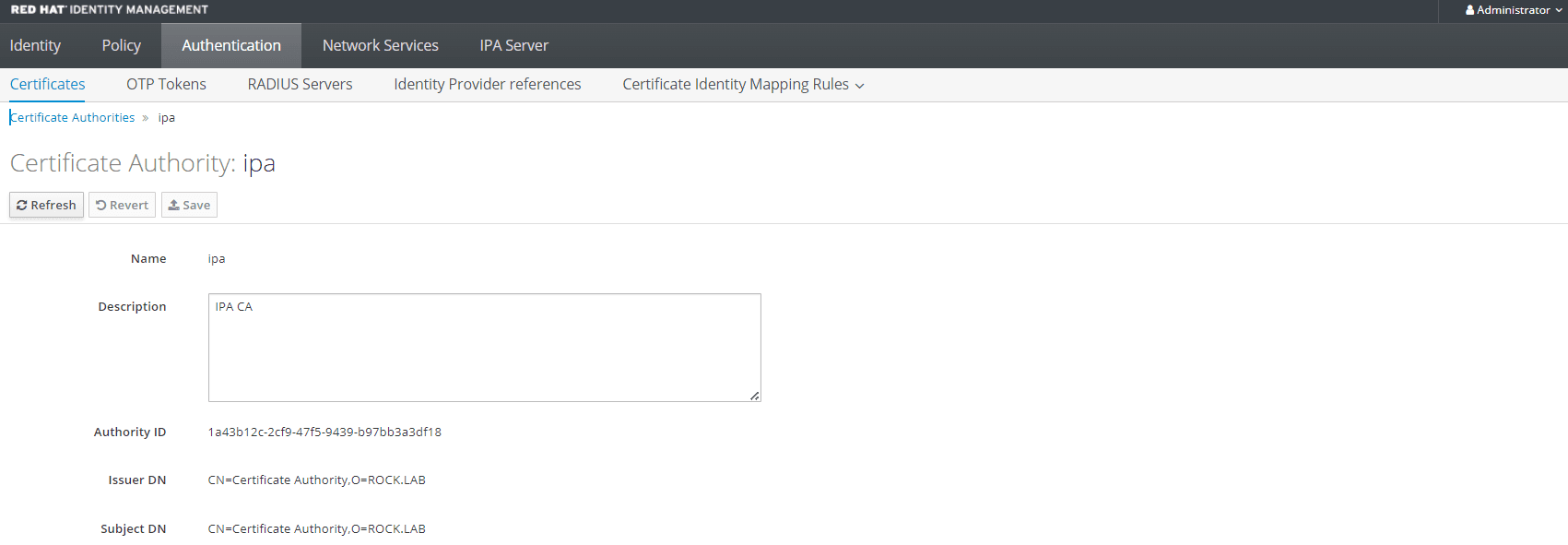The image size is (1568, 545).
Task: Switch to the OTP Tokens tab
Action: 166,84
